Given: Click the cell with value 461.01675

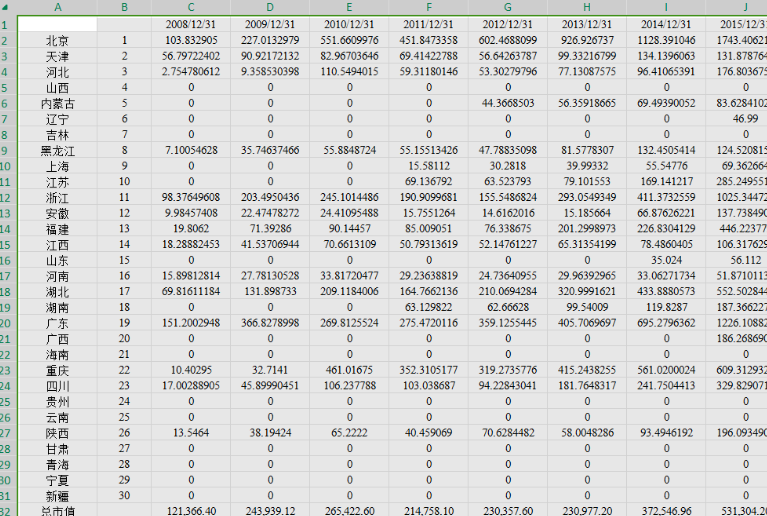Looking at the screenshot, I should 349,370.
